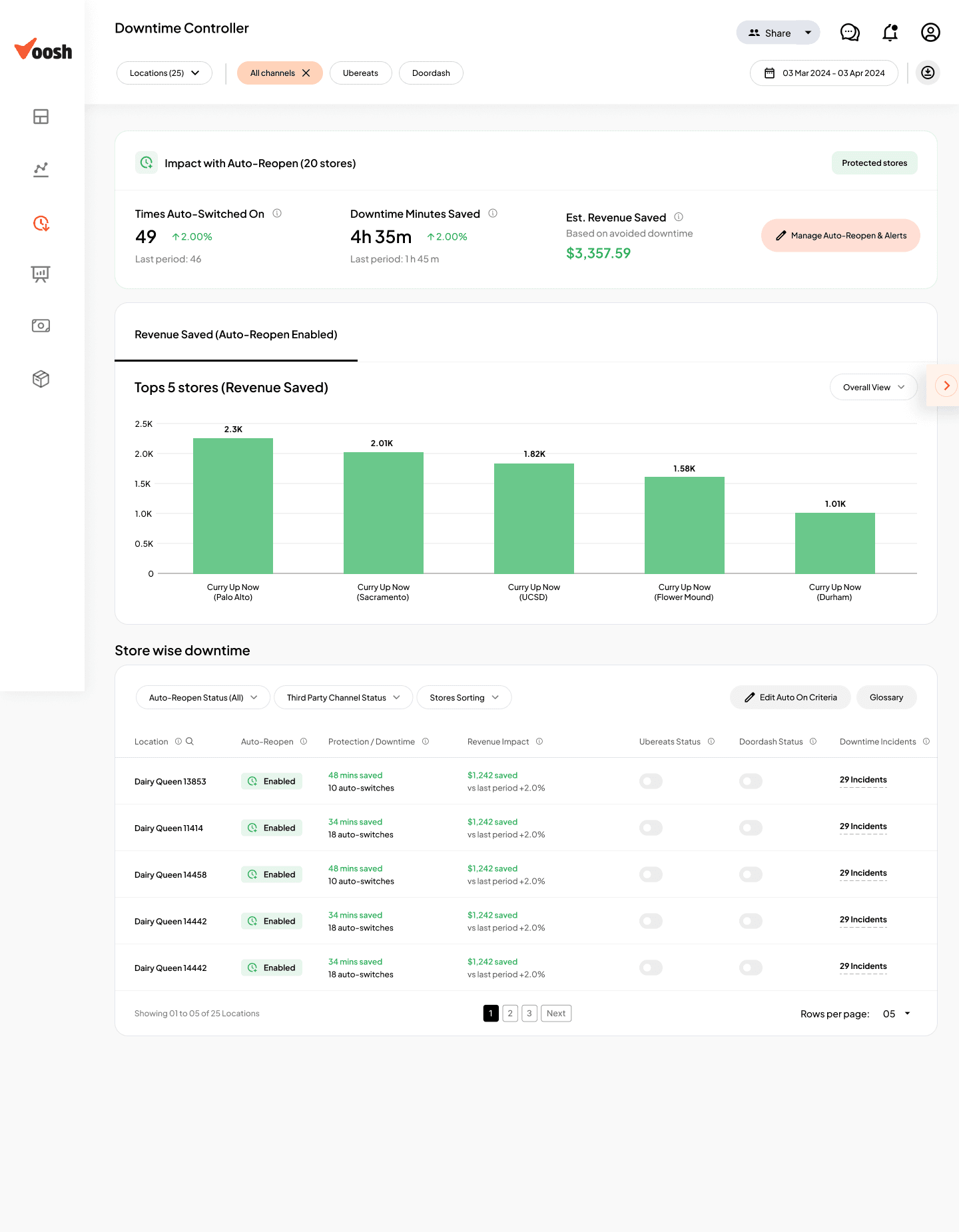Click the orange next arrow beside chart
959x1232 pixels.
946,386
